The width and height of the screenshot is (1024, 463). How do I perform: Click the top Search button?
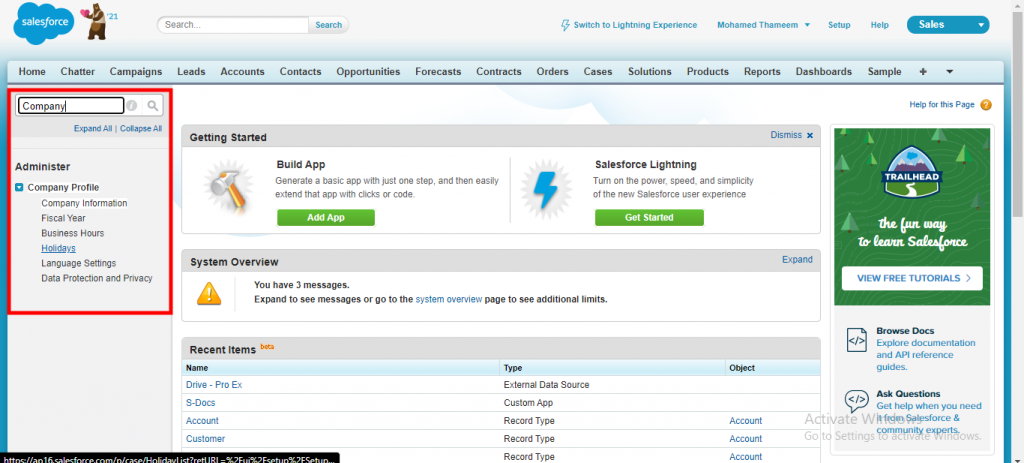tap(328, 25)
